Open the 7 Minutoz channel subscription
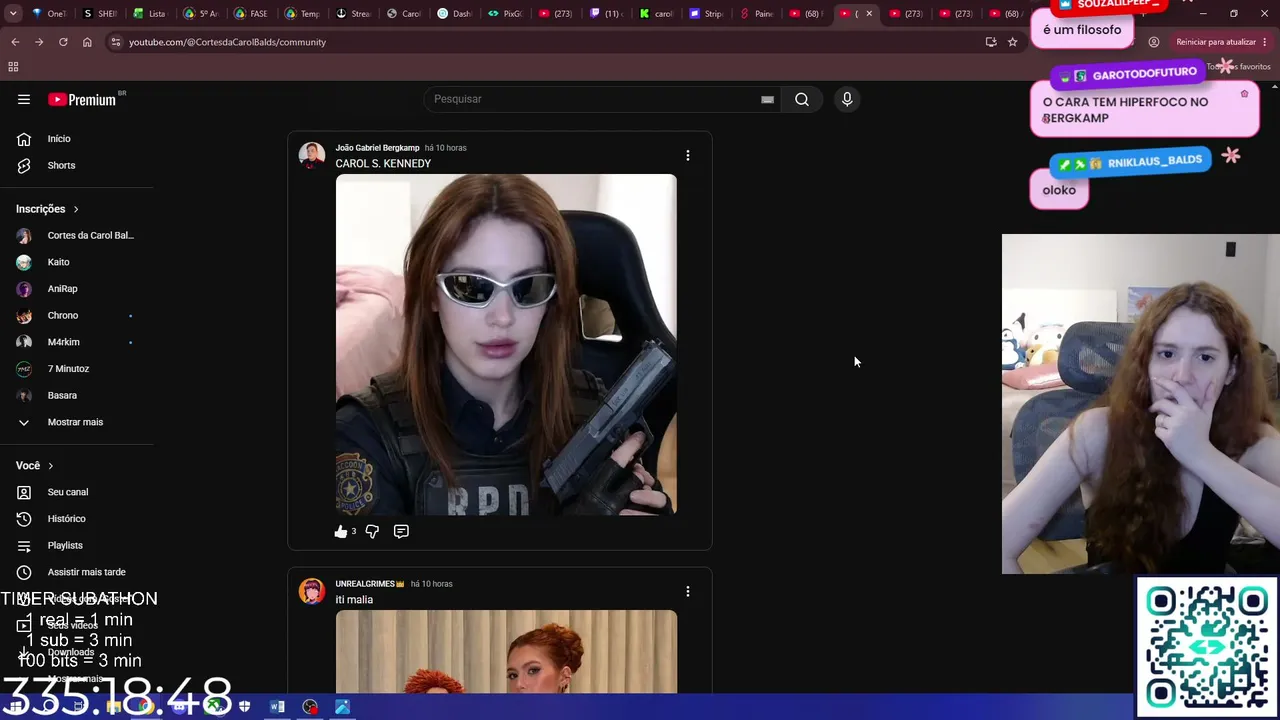The image size is (1280, 720). [76, 369]
